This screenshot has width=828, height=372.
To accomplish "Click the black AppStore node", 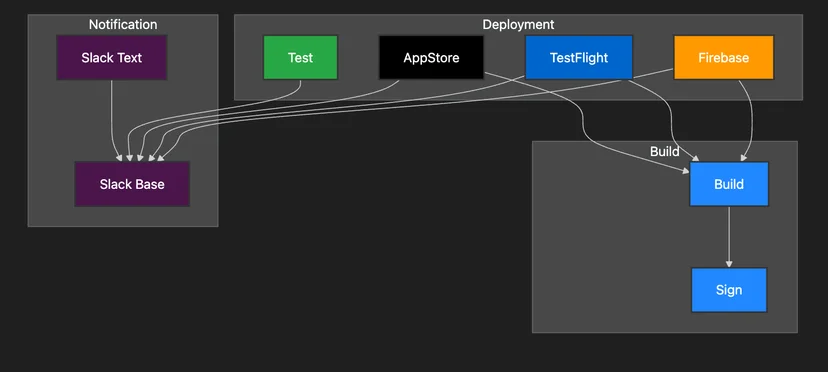I will pos(431,58).
